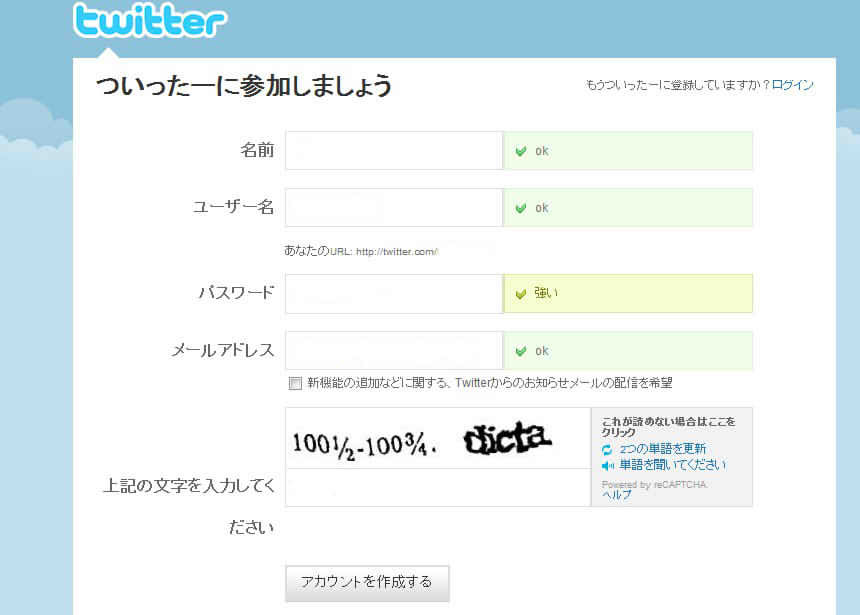Viewport: 860px width, 615px height.
Task: Click the 強い password strength indicator bar
Action: [628, 294]
